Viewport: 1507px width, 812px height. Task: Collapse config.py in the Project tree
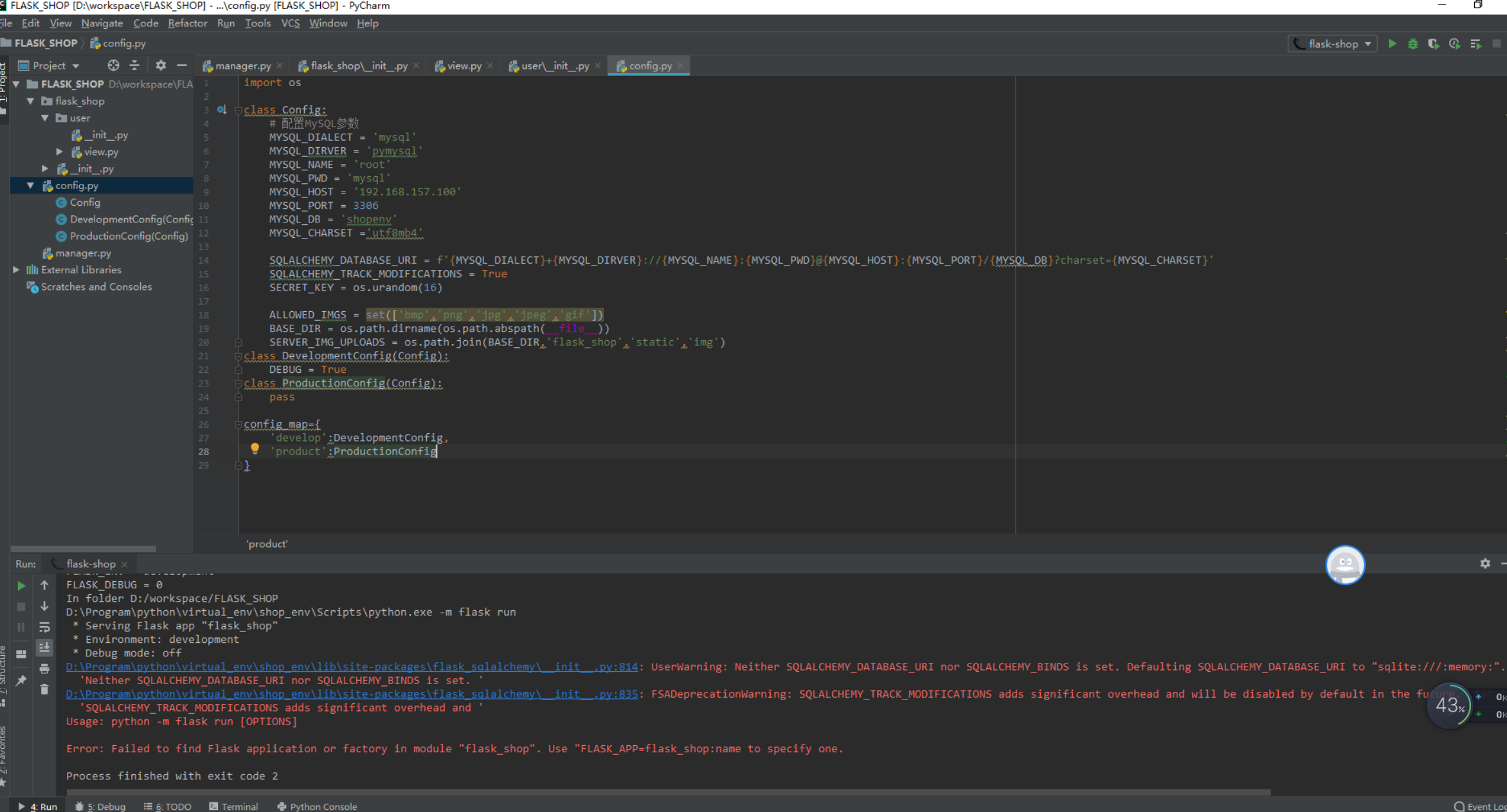30,185
